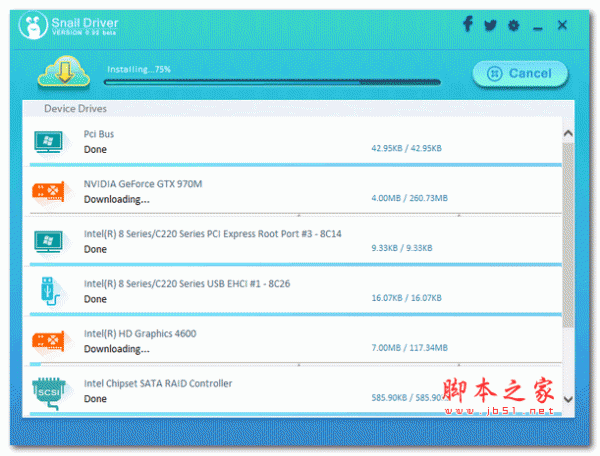Click the NVIDIA GeForce graphics card icon
The height and width of the screenshot is (456, 600).
tap(48, 191)
